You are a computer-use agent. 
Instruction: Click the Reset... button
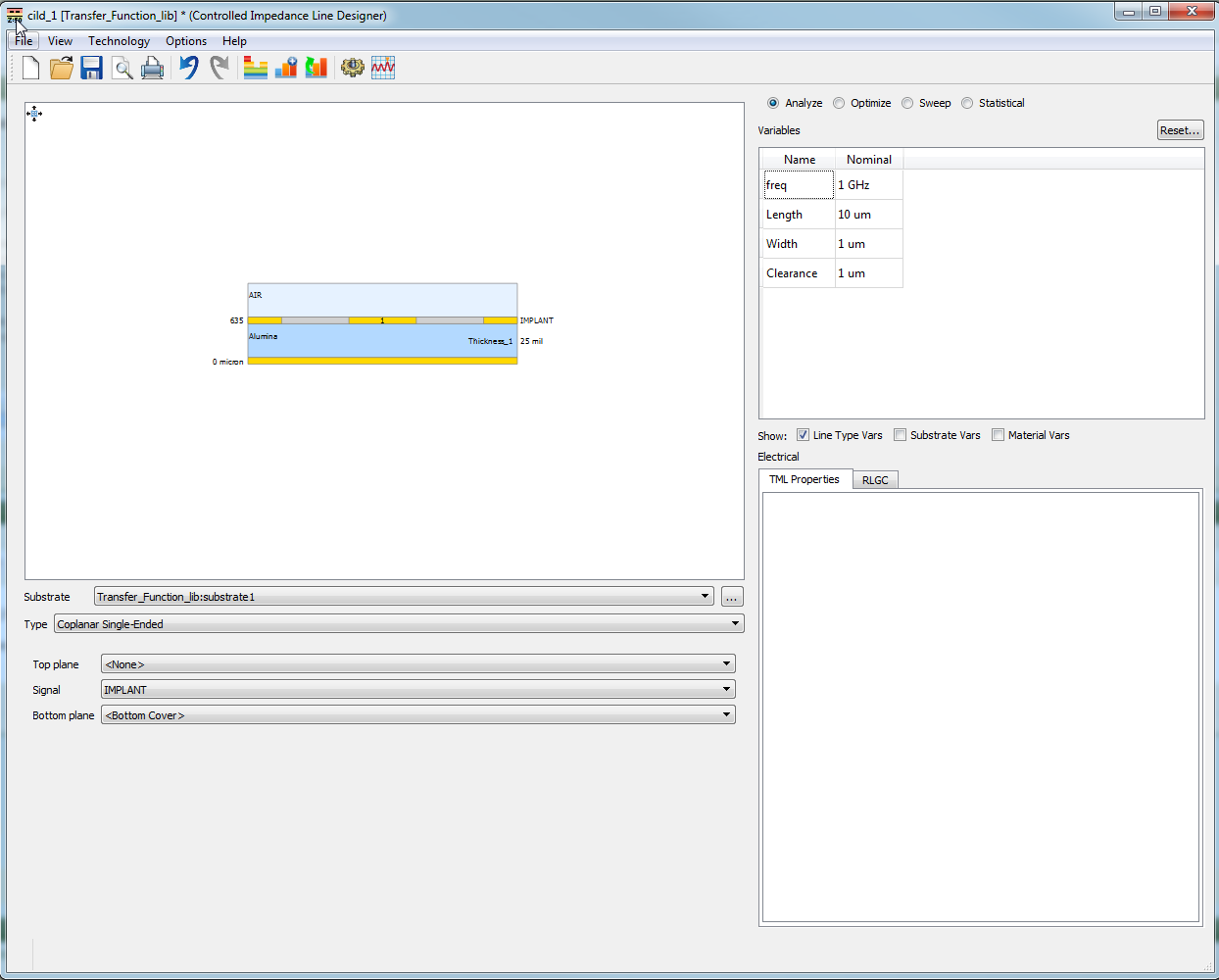tap(1180, 130)
